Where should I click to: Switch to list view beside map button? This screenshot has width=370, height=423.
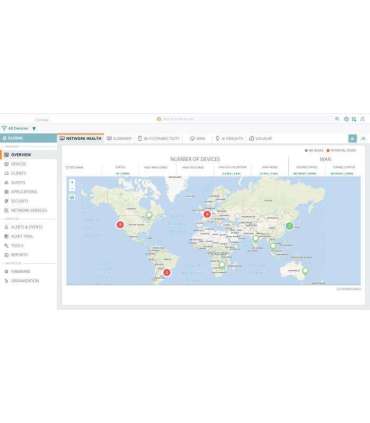pyautogui.click(x=363, y=138)
